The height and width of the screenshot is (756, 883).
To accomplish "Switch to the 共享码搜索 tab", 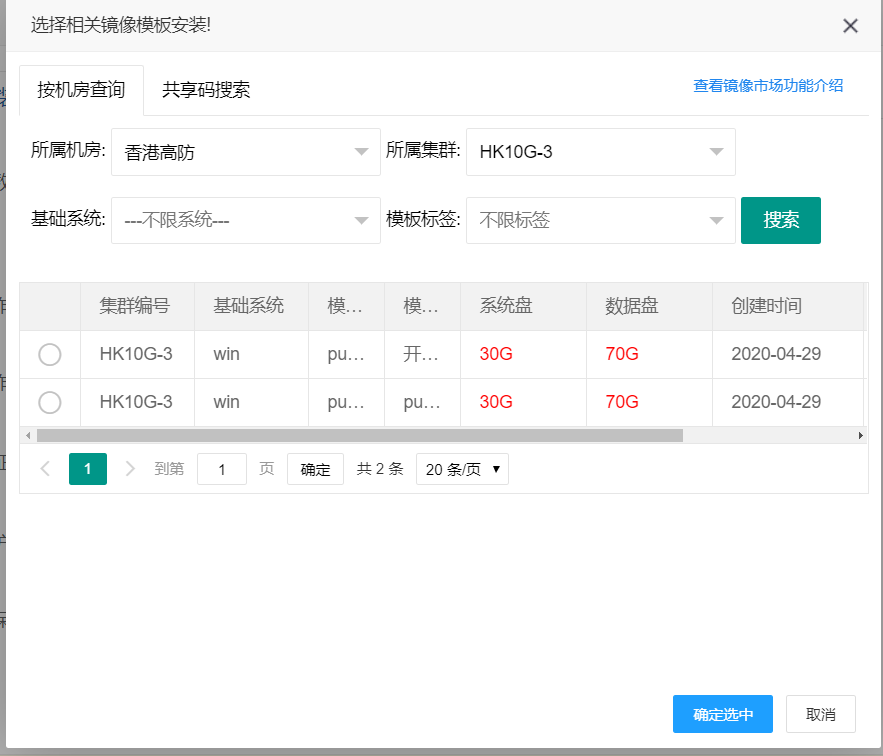I will click(206, 90).
